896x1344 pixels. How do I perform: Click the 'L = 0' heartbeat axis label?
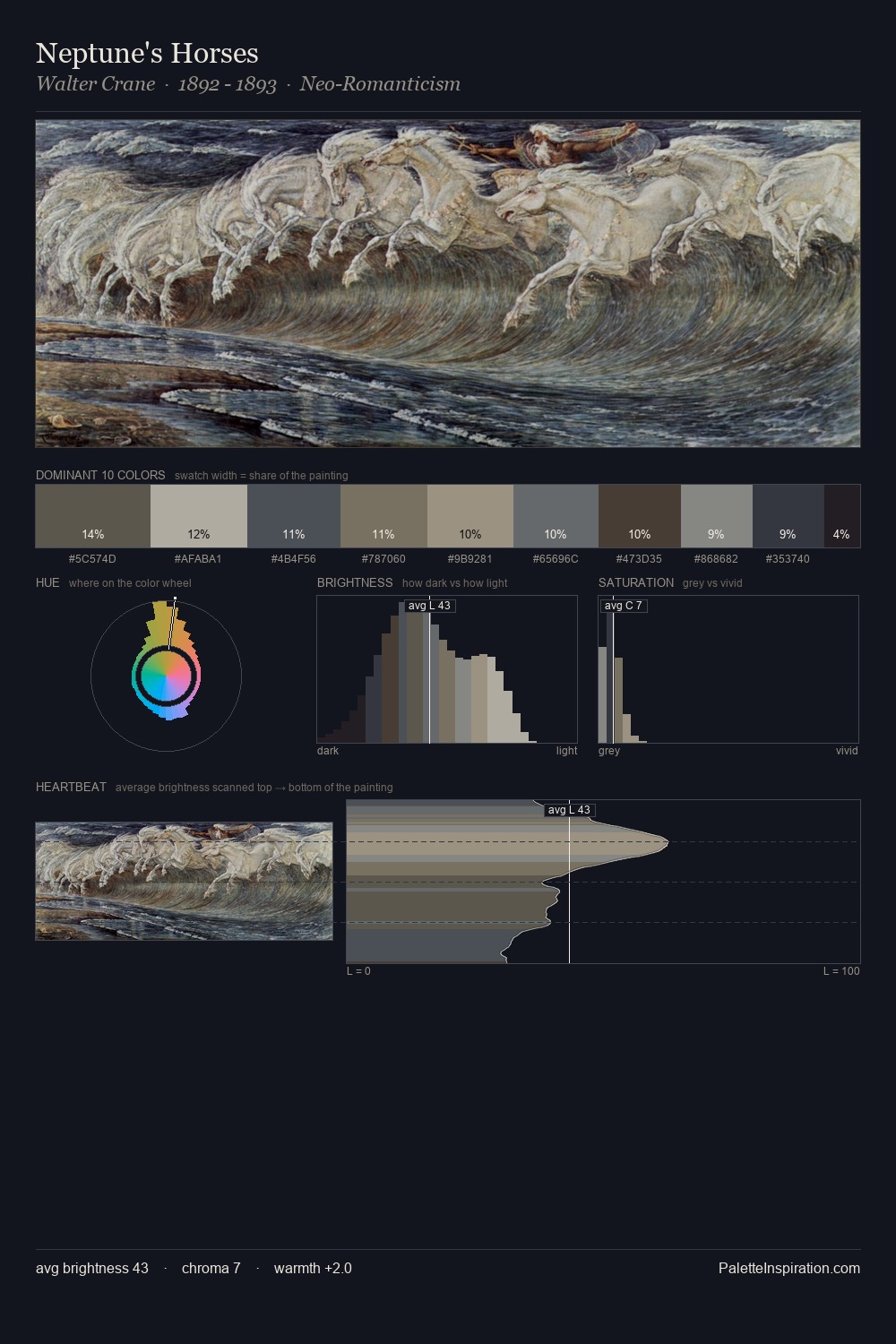tap(358, 971)
